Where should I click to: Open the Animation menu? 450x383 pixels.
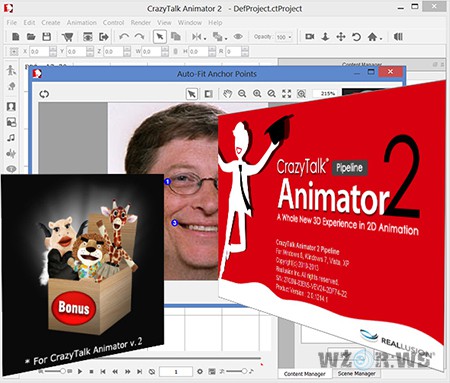(x=82, y=23)
